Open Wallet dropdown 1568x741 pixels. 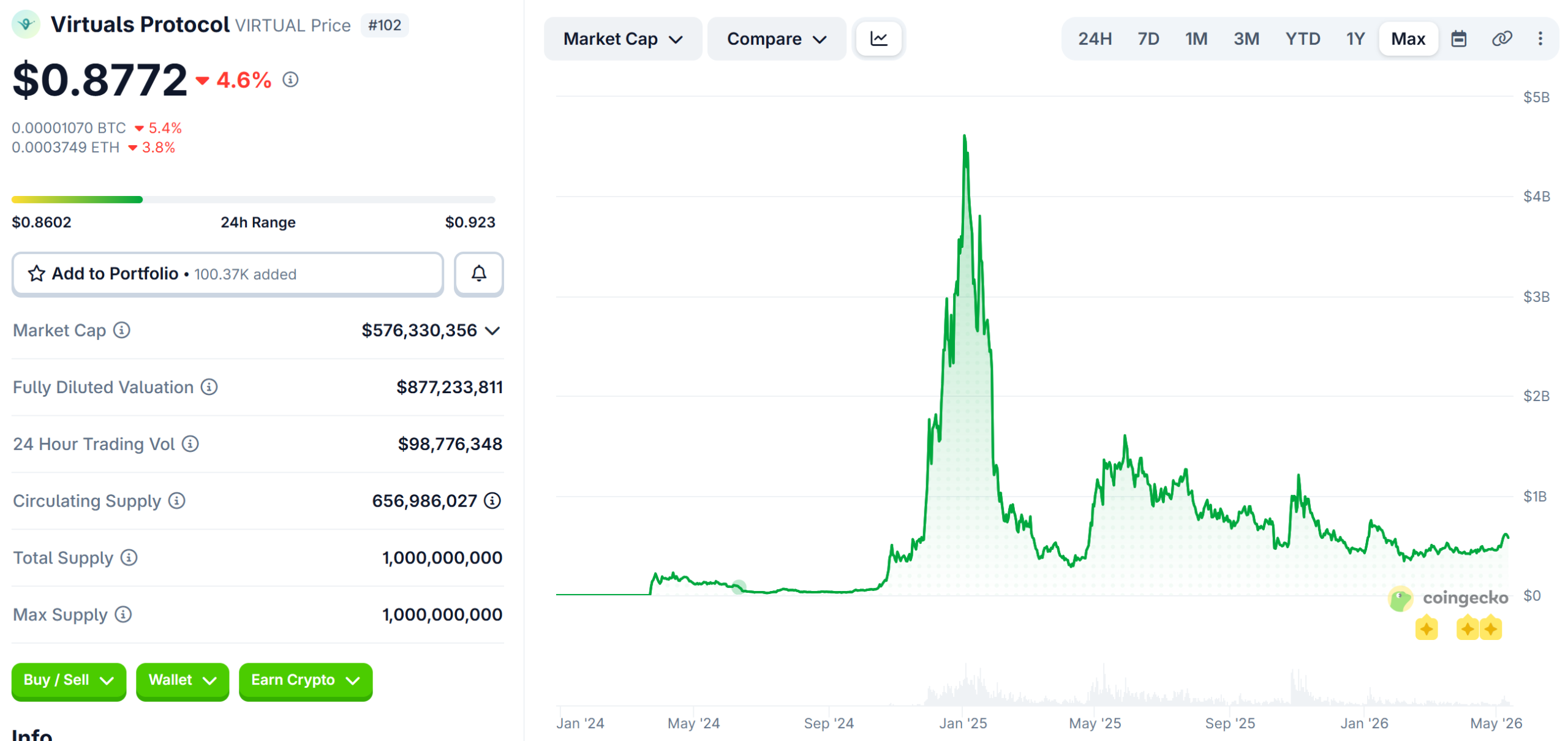tap(182, 680)
